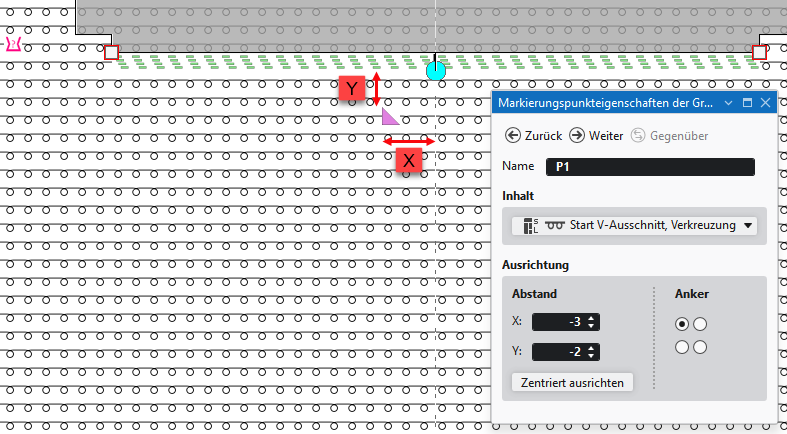Screen dimensions: 787x434
Task: Select the bottom-left anchor radio button
Action: pyautogui.click(x=682, y=347)
